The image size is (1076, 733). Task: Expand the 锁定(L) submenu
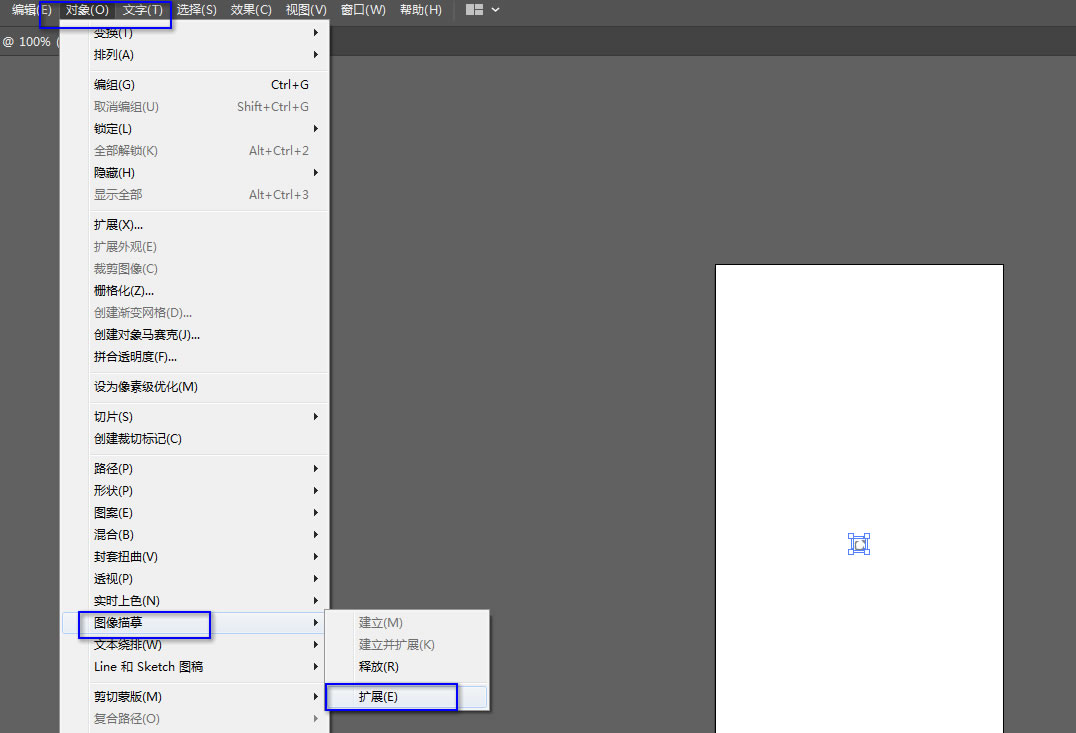[x=113, y=129]
